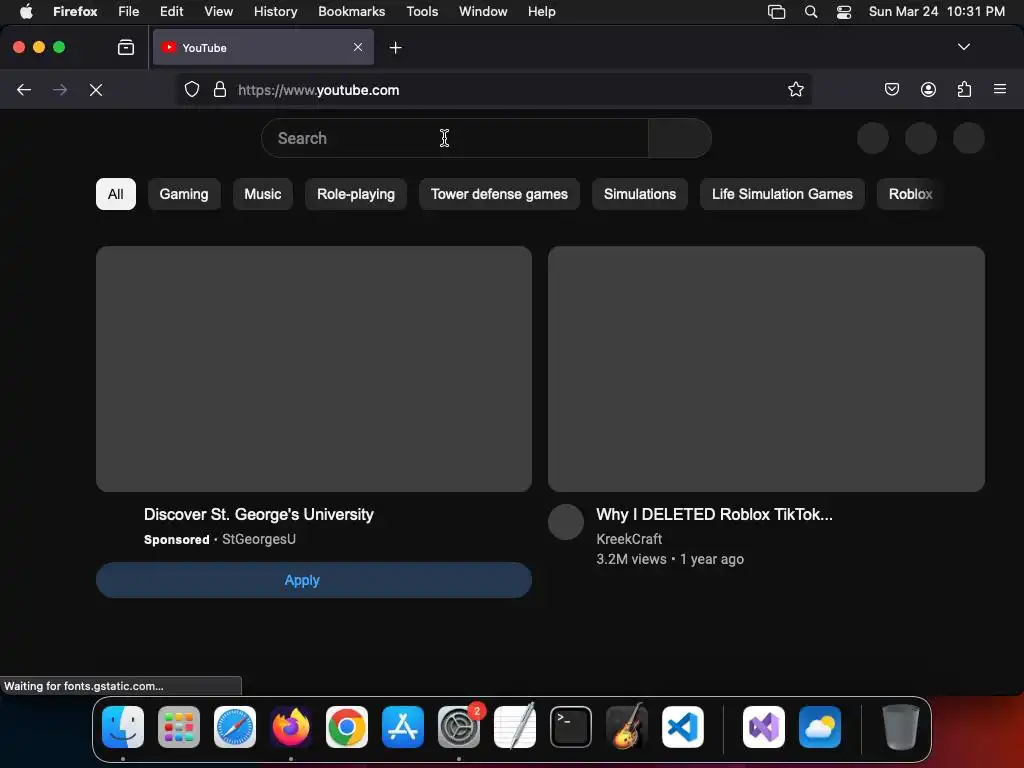The image size is (1024, 768).
Task: Open Launchpad from the Dock
Action: click(179, 727)
